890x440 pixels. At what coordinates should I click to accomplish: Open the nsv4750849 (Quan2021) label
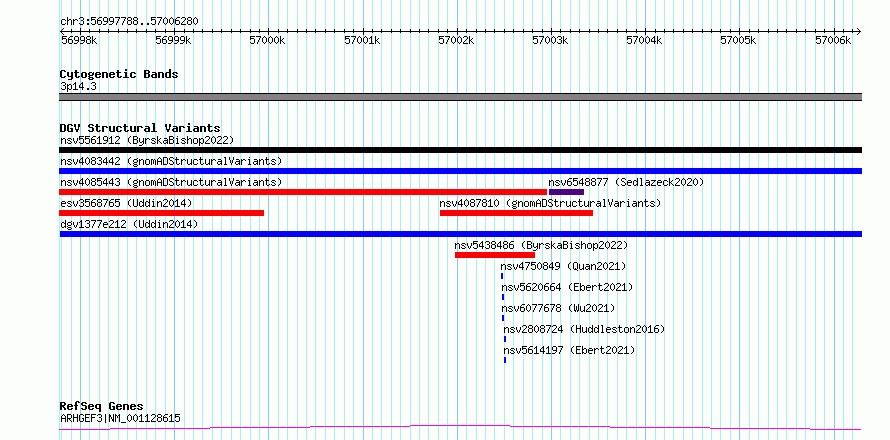pyautogui.click(x=563, y=266)
